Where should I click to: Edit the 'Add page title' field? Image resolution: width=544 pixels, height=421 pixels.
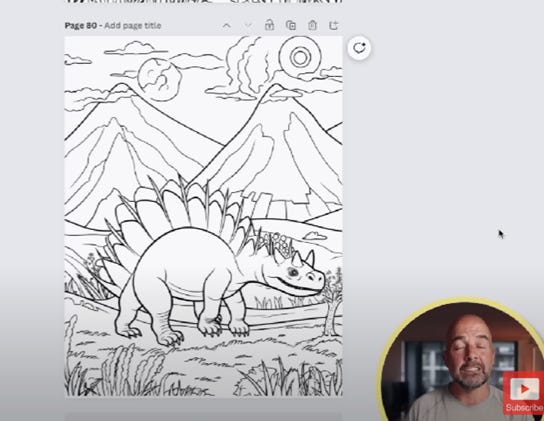tap(133, 26)
